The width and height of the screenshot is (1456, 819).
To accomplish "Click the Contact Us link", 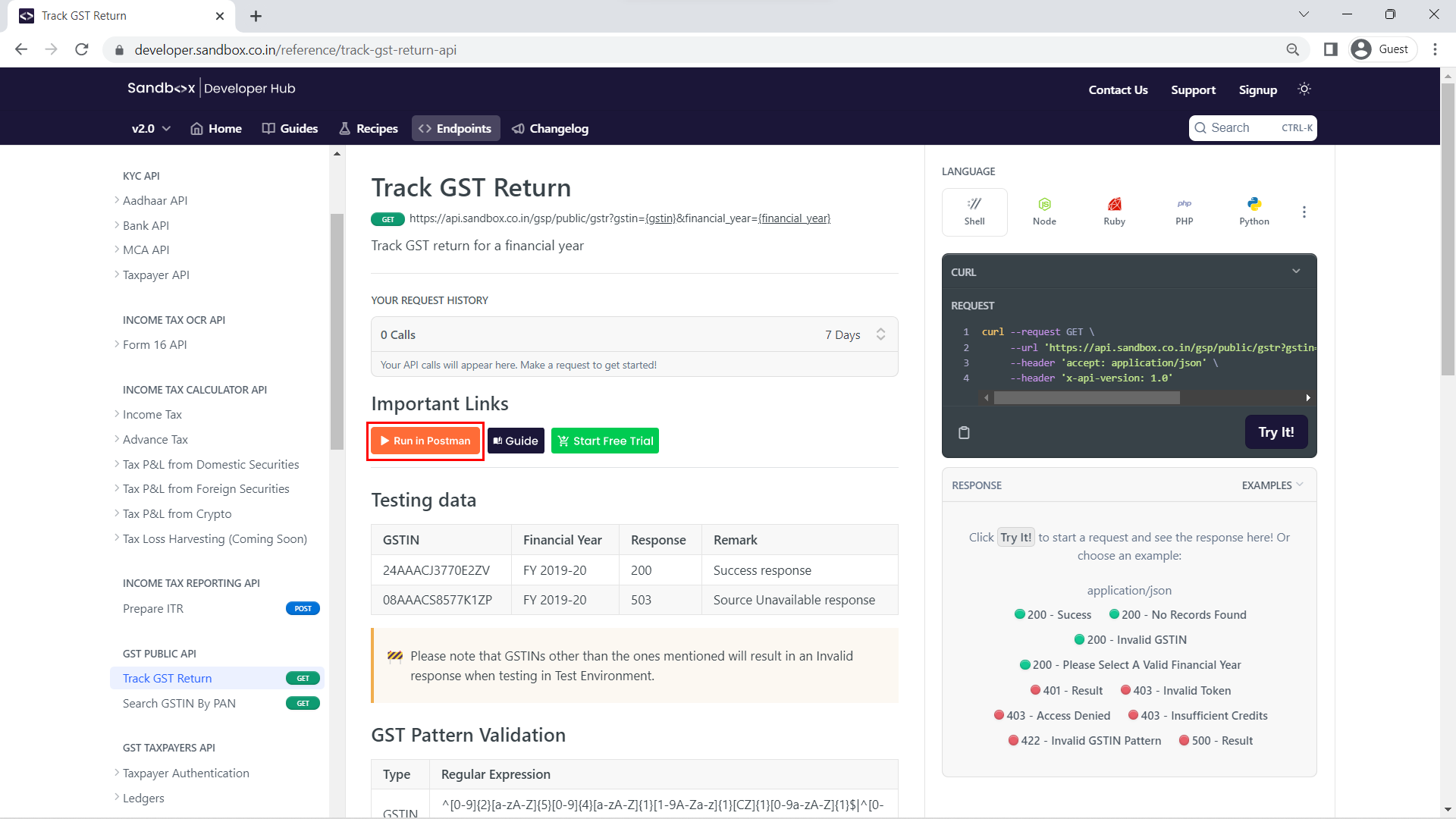I will coord(1118,89).
